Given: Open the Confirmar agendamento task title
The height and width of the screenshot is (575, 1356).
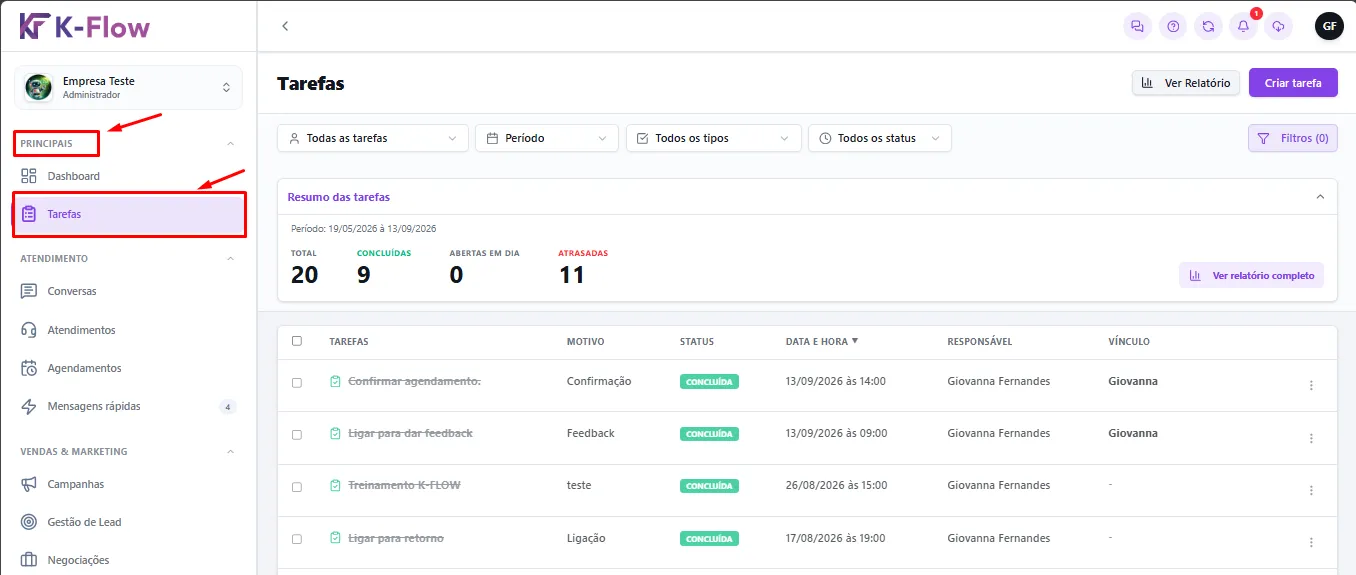Looking at the screenshot, I should tap(414, 381).
